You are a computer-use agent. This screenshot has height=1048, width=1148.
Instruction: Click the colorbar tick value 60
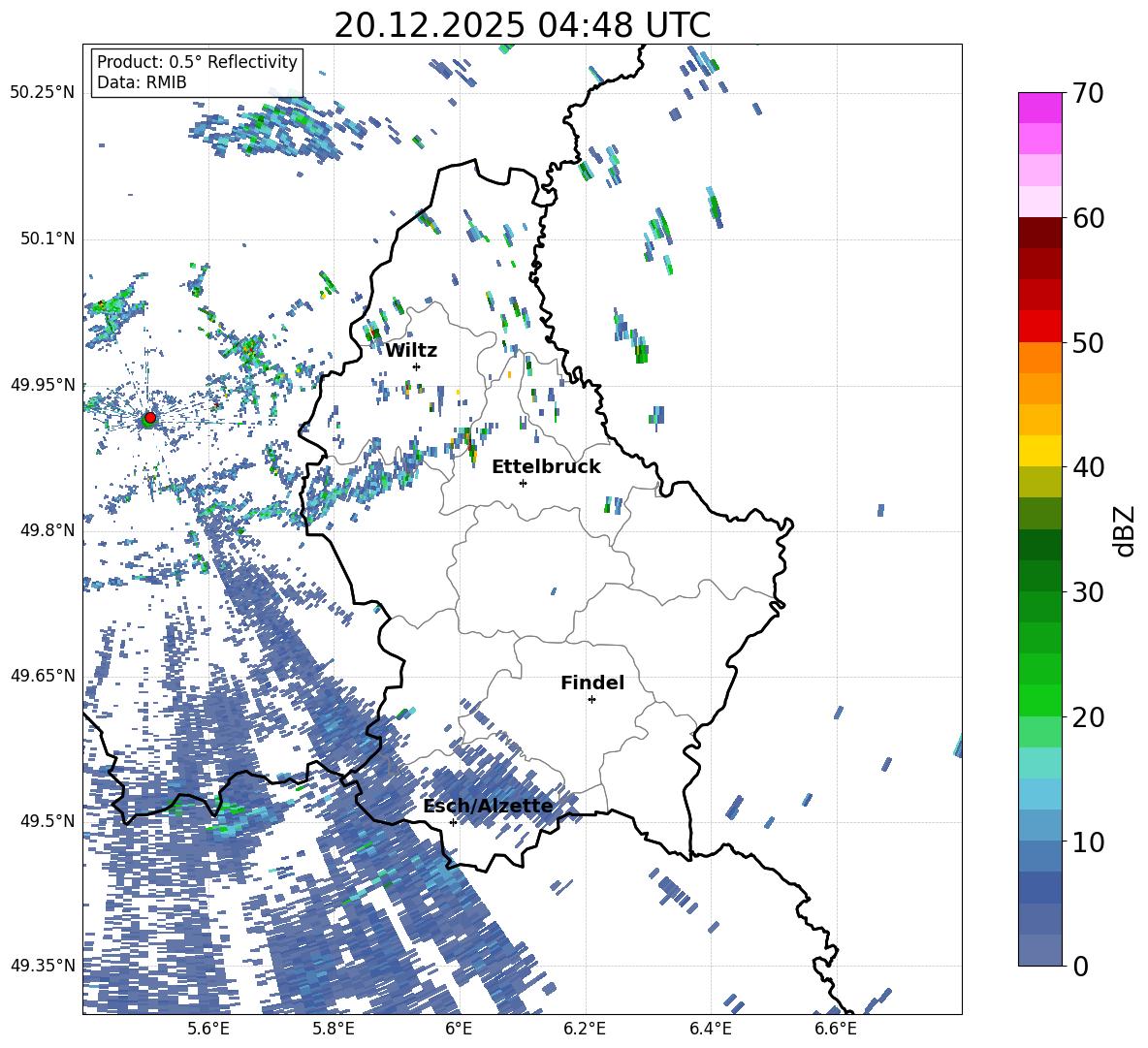tap(1088, 218)
